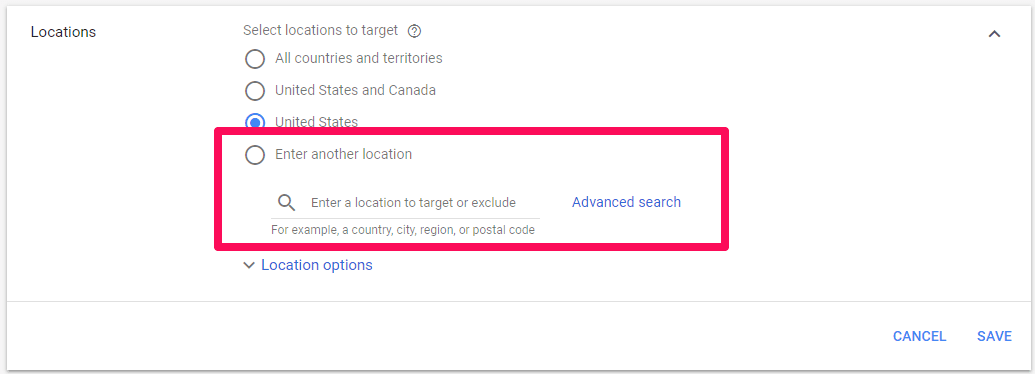Expand Location options using its chevron arrow
1035x374 pixels.
[x=249, y=265]
